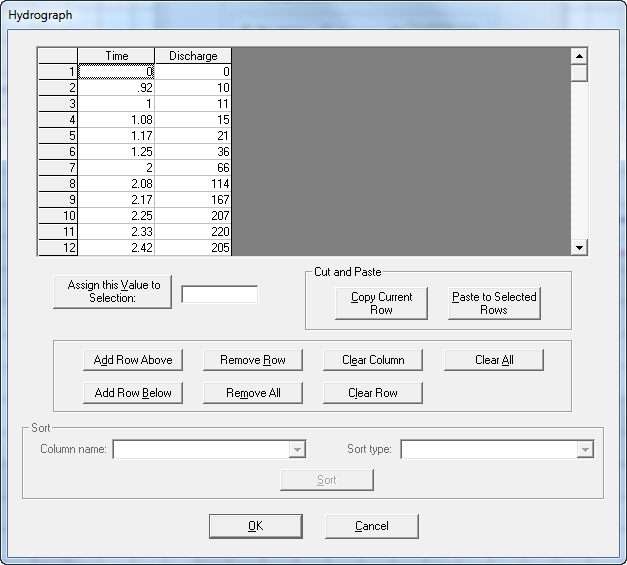Viewport: 627px width, 565px height.
Task: Cancel the Hydrograph dialog
Action: click(x=371, y=526)
